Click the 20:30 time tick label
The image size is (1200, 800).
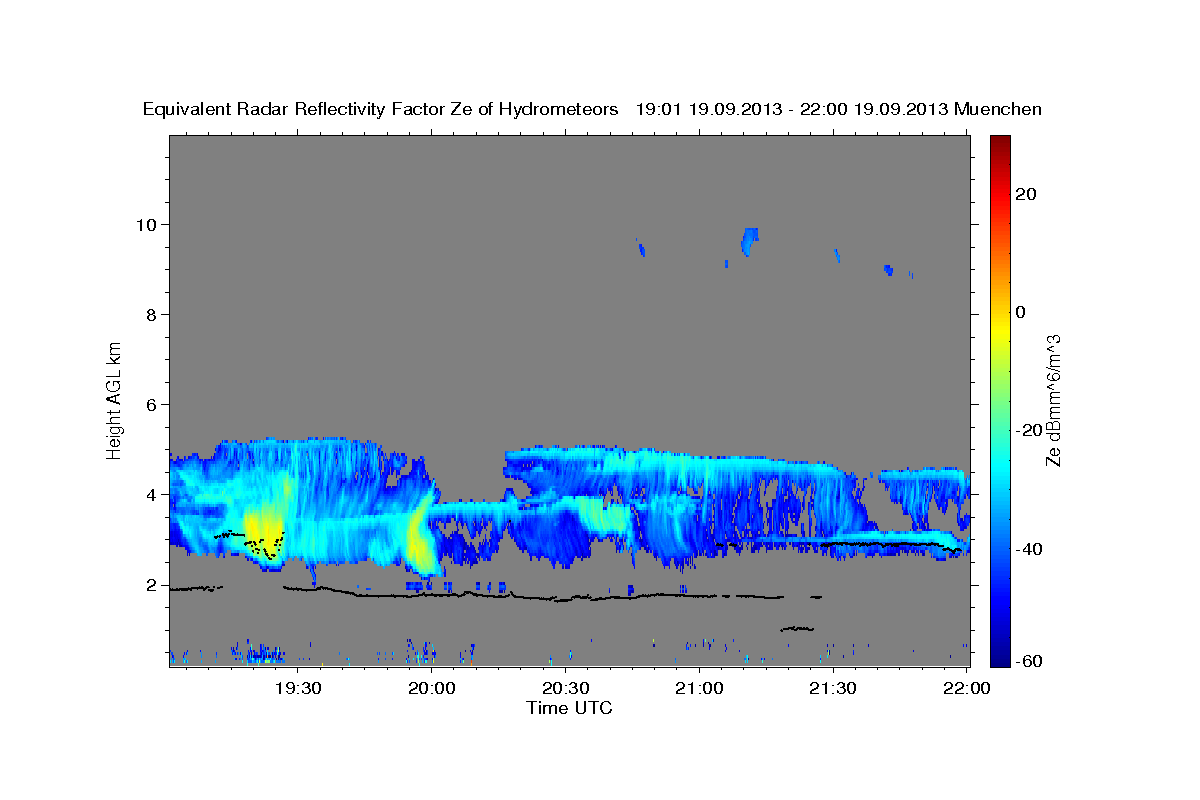pos(565,688)
